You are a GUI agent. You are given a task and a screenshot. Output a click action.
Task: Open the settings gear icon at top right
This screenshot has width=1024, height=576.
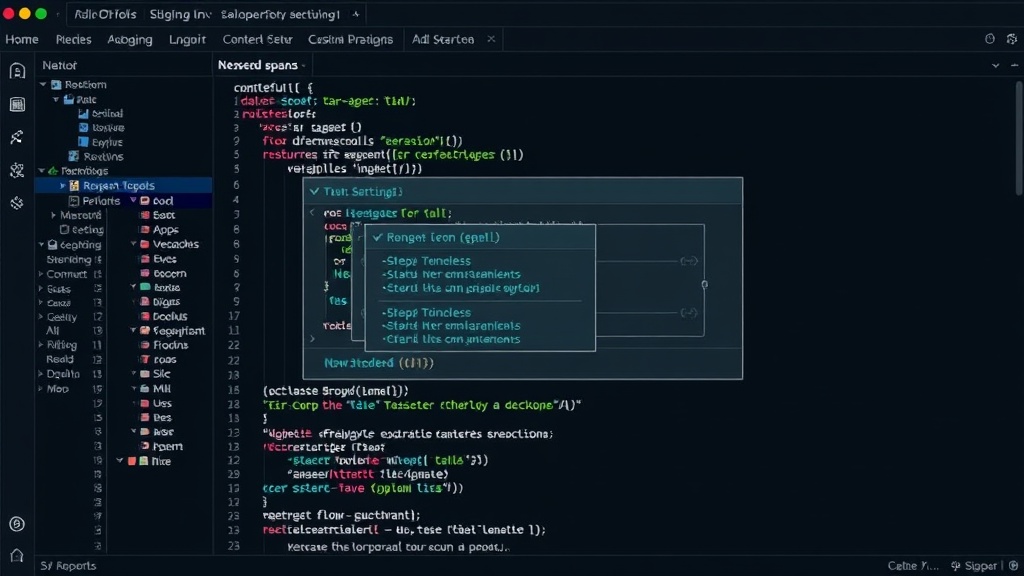point(1012,39)
